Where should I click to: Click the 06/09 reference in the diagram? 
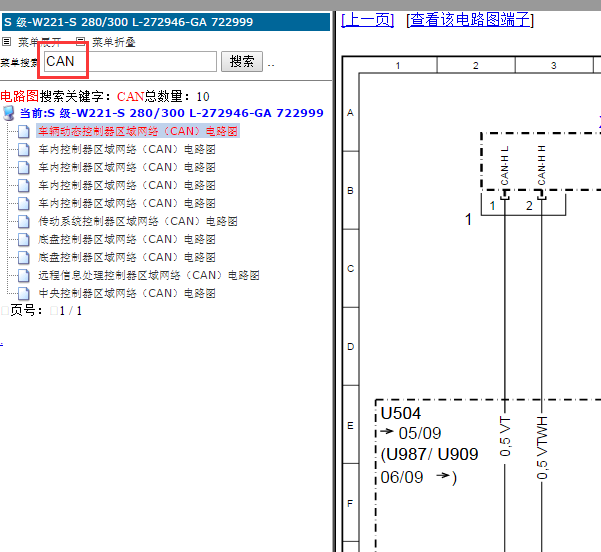(x=402, y=478)
